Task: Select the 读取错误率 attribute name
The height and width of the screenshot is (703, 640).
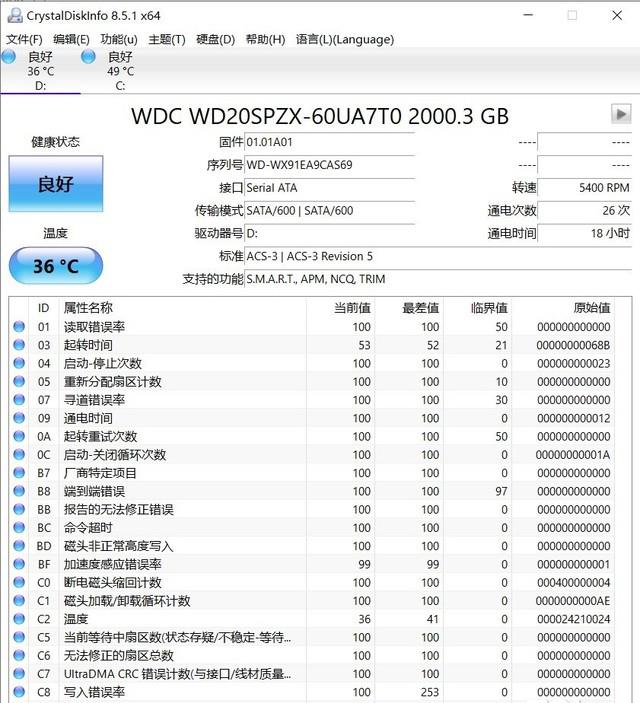Action: (94, 327)
